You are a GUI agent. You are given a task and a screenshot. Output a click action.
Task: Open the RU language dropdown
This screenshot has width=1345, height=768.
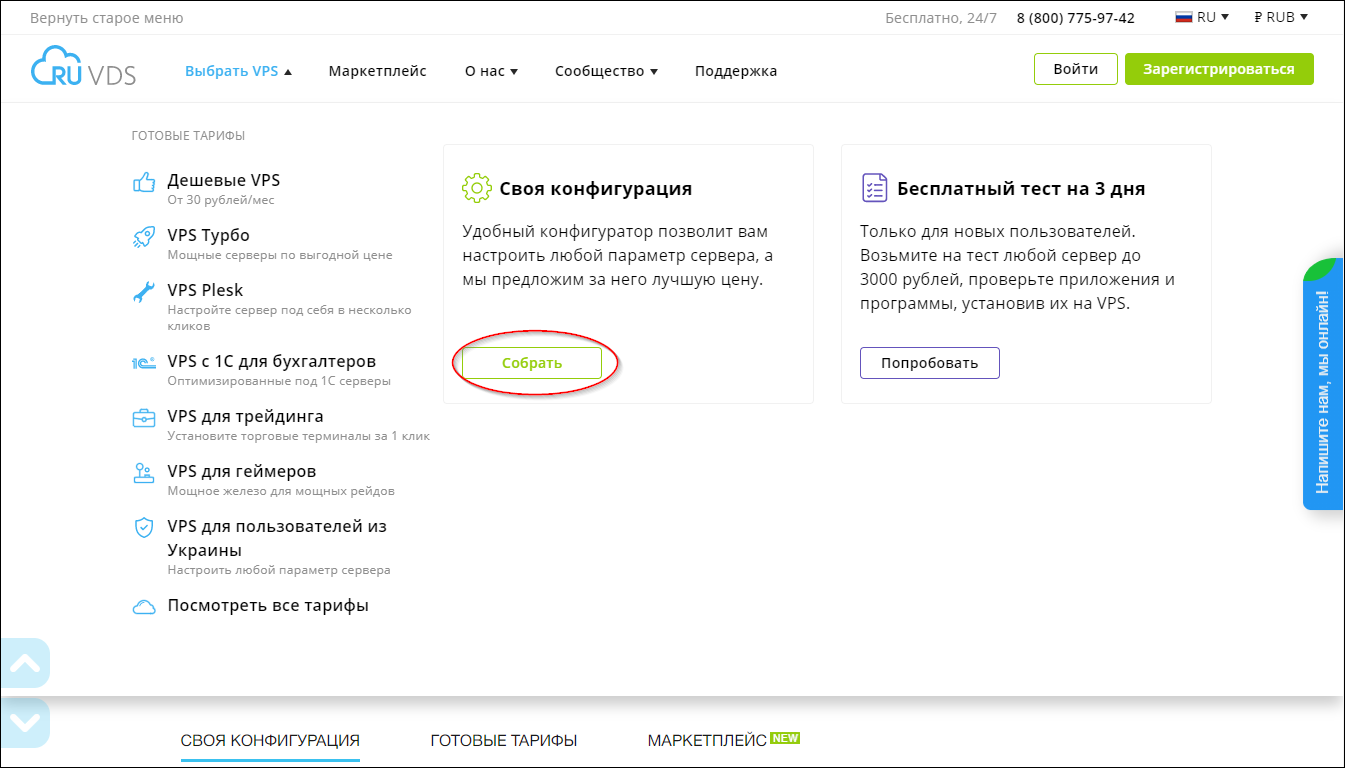(x=1202, y=17)
